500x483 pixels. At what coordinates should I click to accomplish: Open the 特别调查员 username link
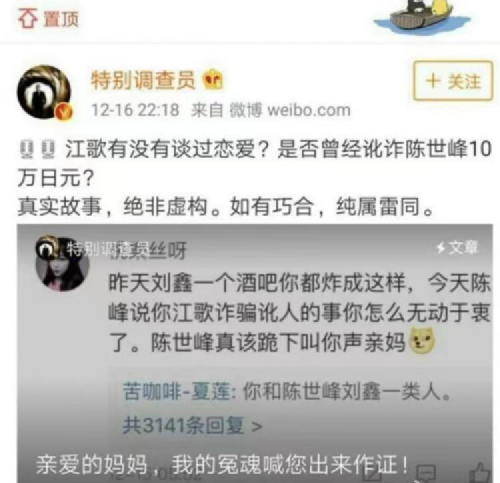(143, 80)
